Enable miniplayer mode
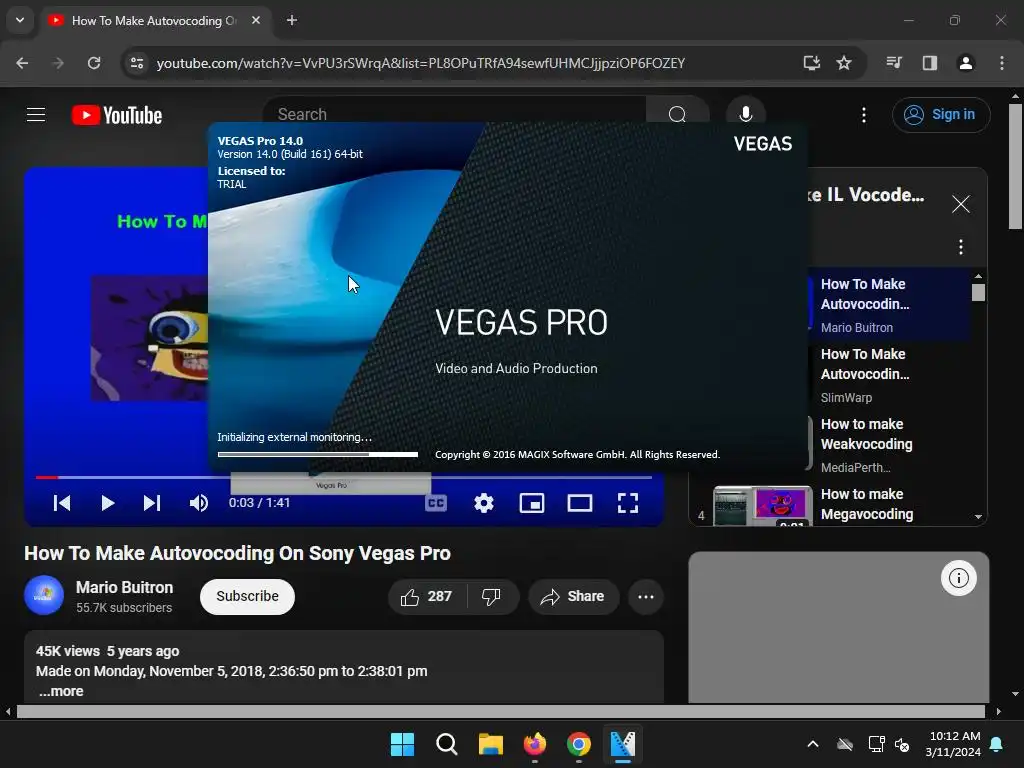This screenshot has height=768, width=1024. (x=532, y=503)
